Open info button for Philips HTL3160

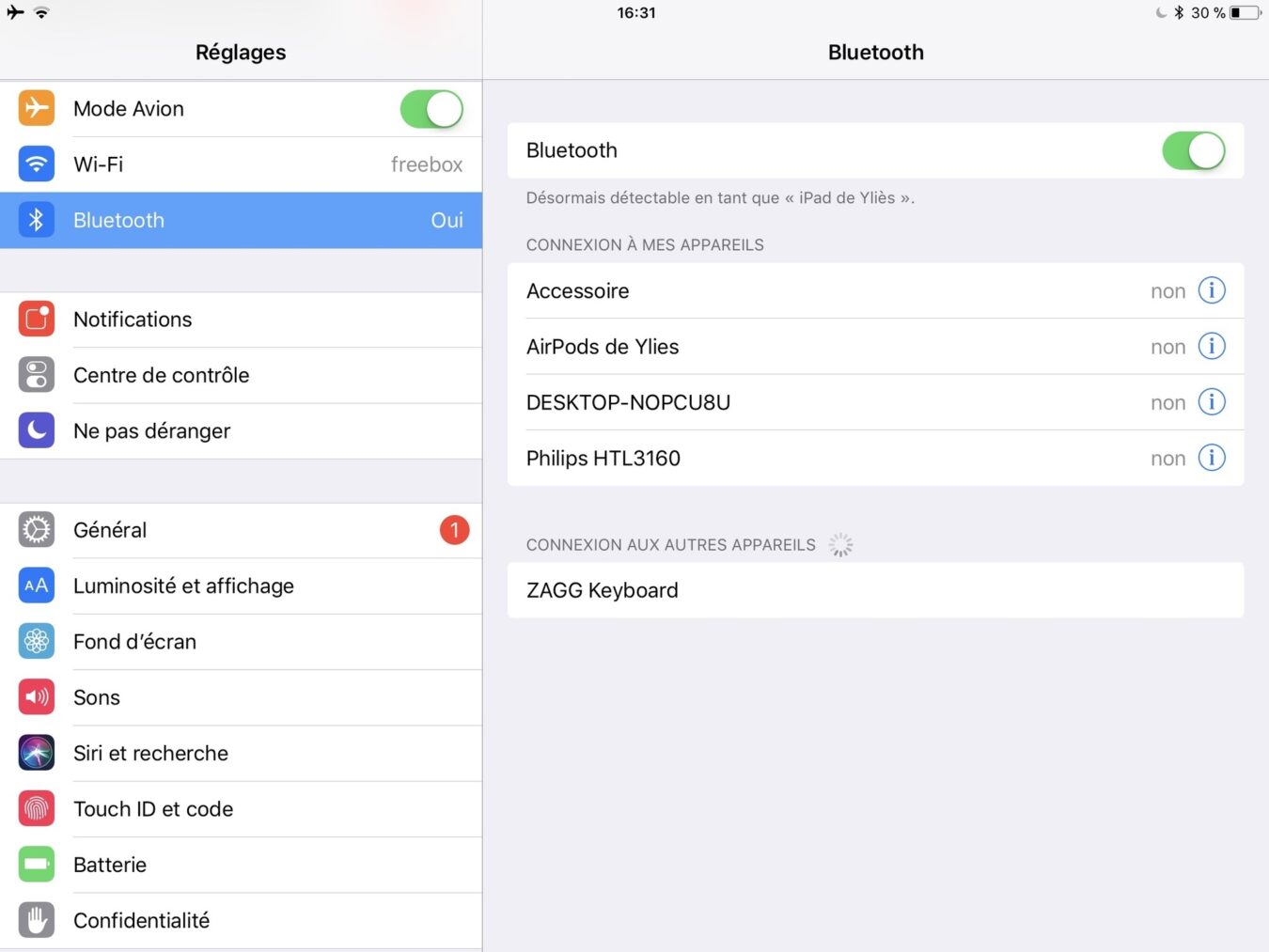tap(1212, 458)
